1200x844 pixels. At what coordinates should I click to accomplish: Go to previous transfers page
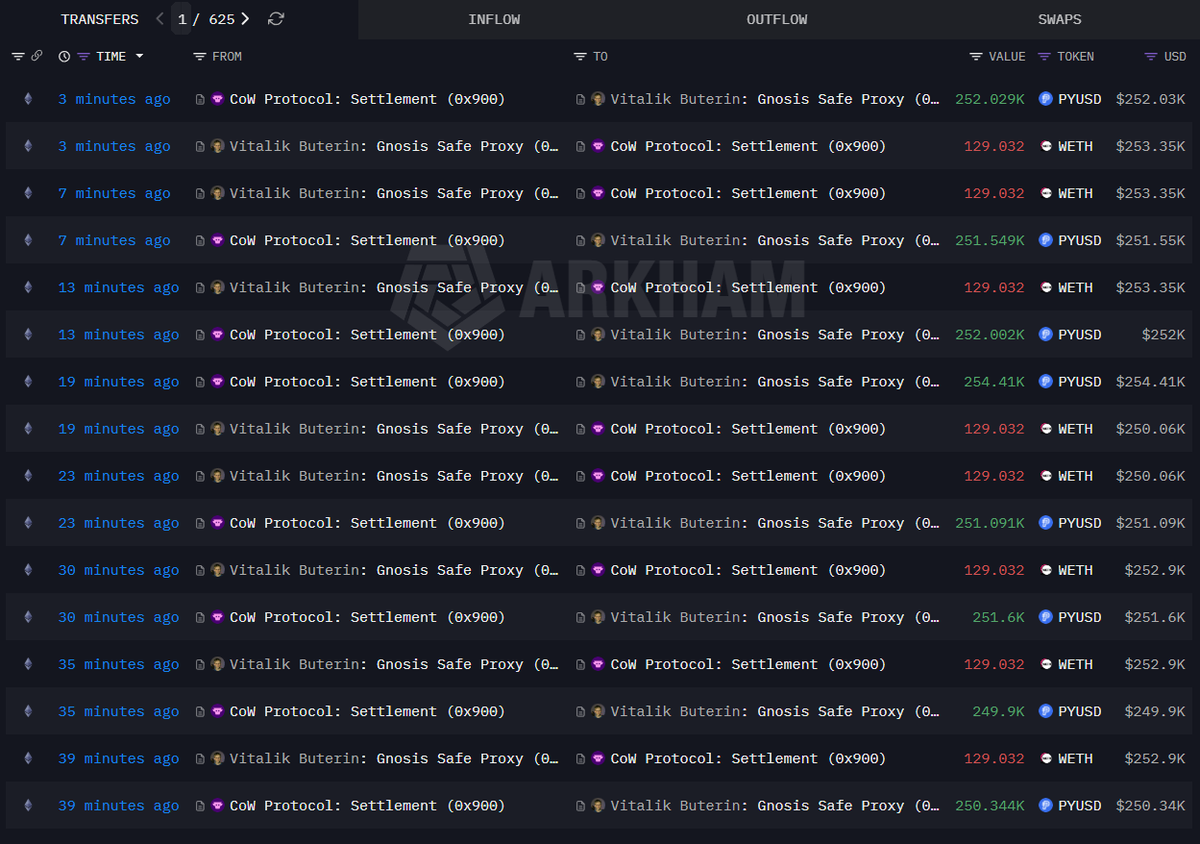pos(160,19)
